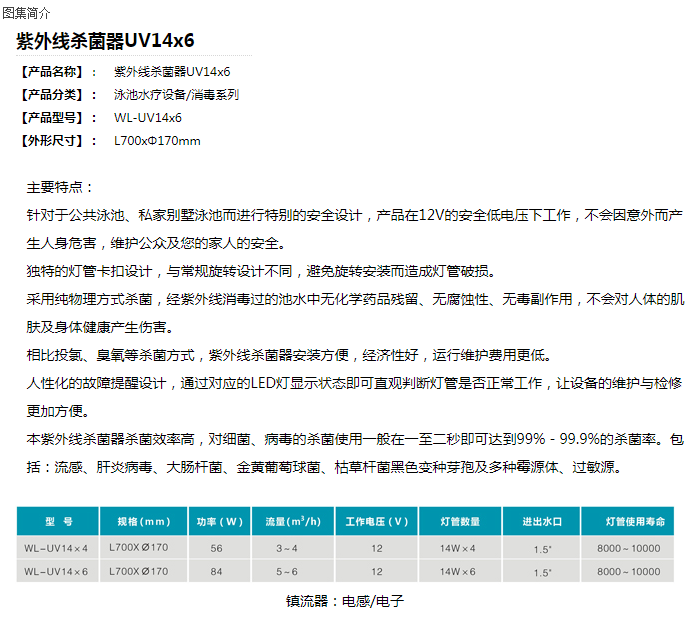Click the 型号 table column header

pyautogui.click(x=58, y=521)
